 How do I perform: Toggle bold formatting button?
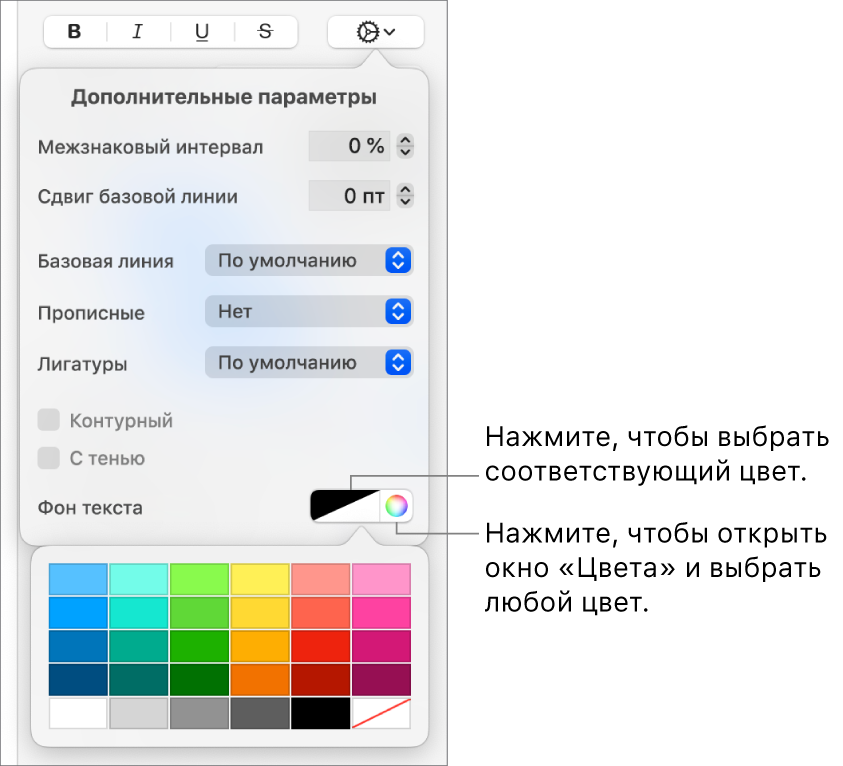75,32
